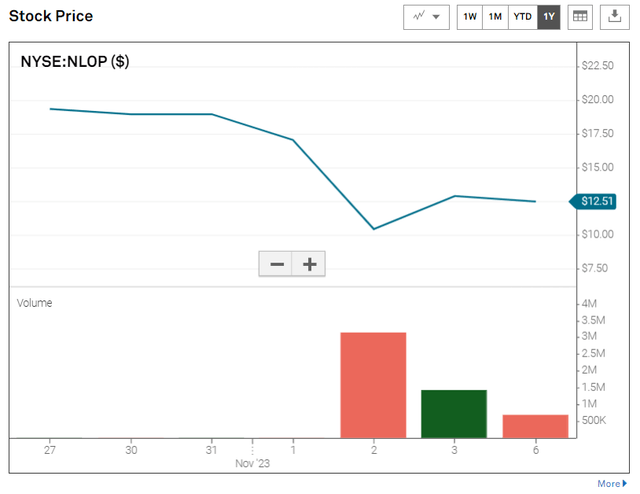Click the $10.00 axis label
640x494 pixels.
click(598, 234)
